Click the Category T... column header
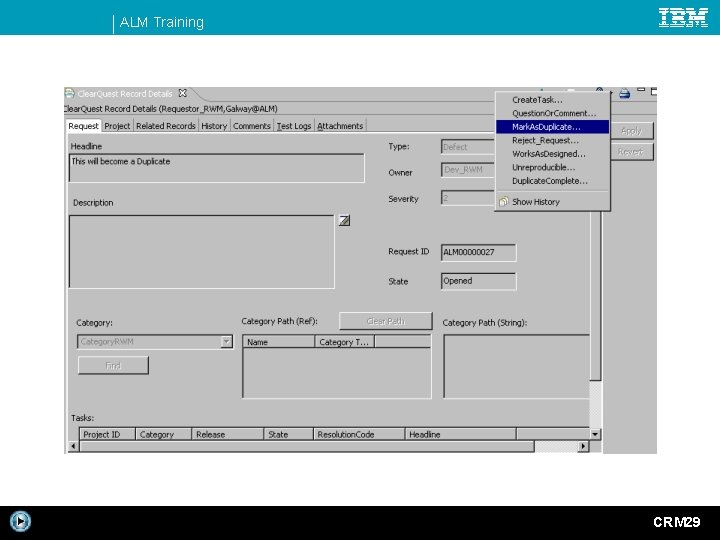This screenshot has height=540, width=720. click(x=344, y=342)
